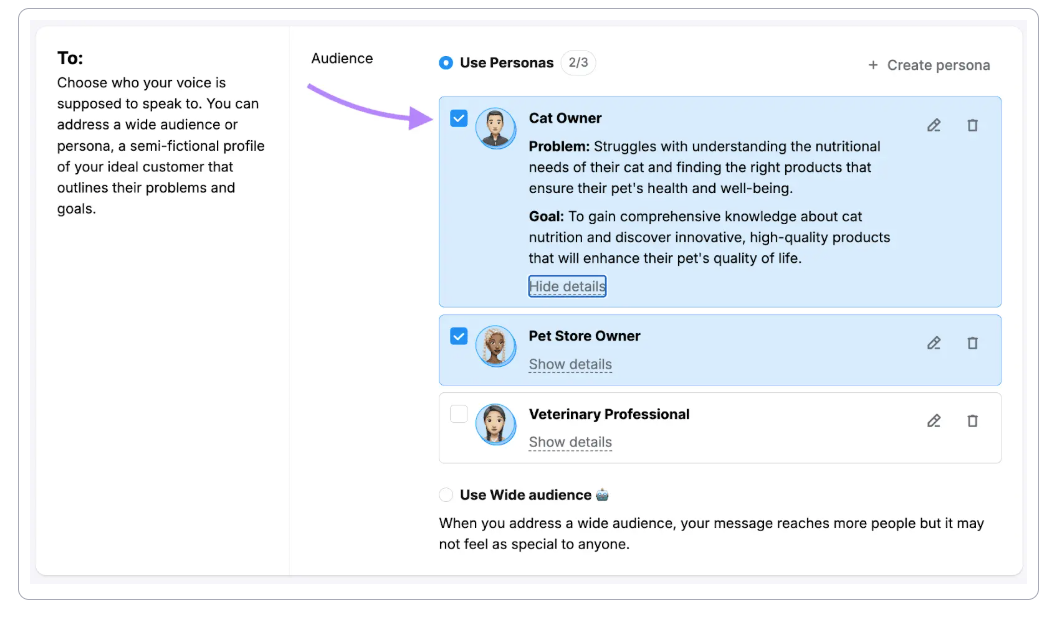Click the Pet Store Owner avatar picture

point(495,346)
